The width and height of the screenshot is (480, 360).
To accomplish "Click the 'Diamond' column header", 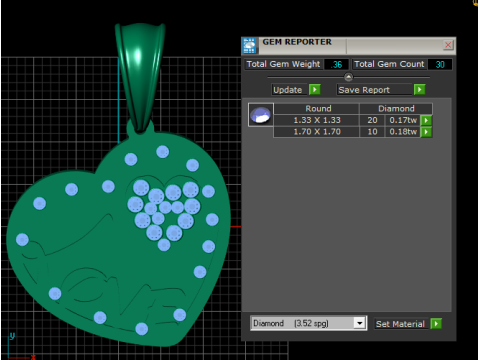I will point(396,109).
